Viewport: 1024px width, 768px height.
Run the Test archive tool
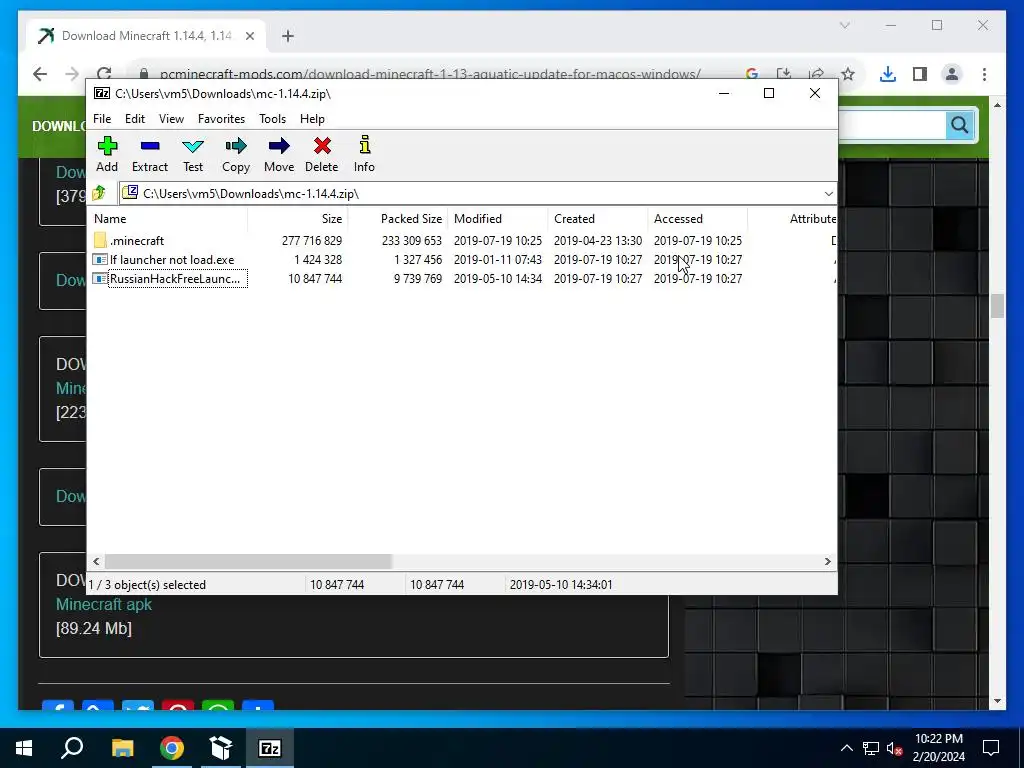pyautogui.click(x=193, y=146)
